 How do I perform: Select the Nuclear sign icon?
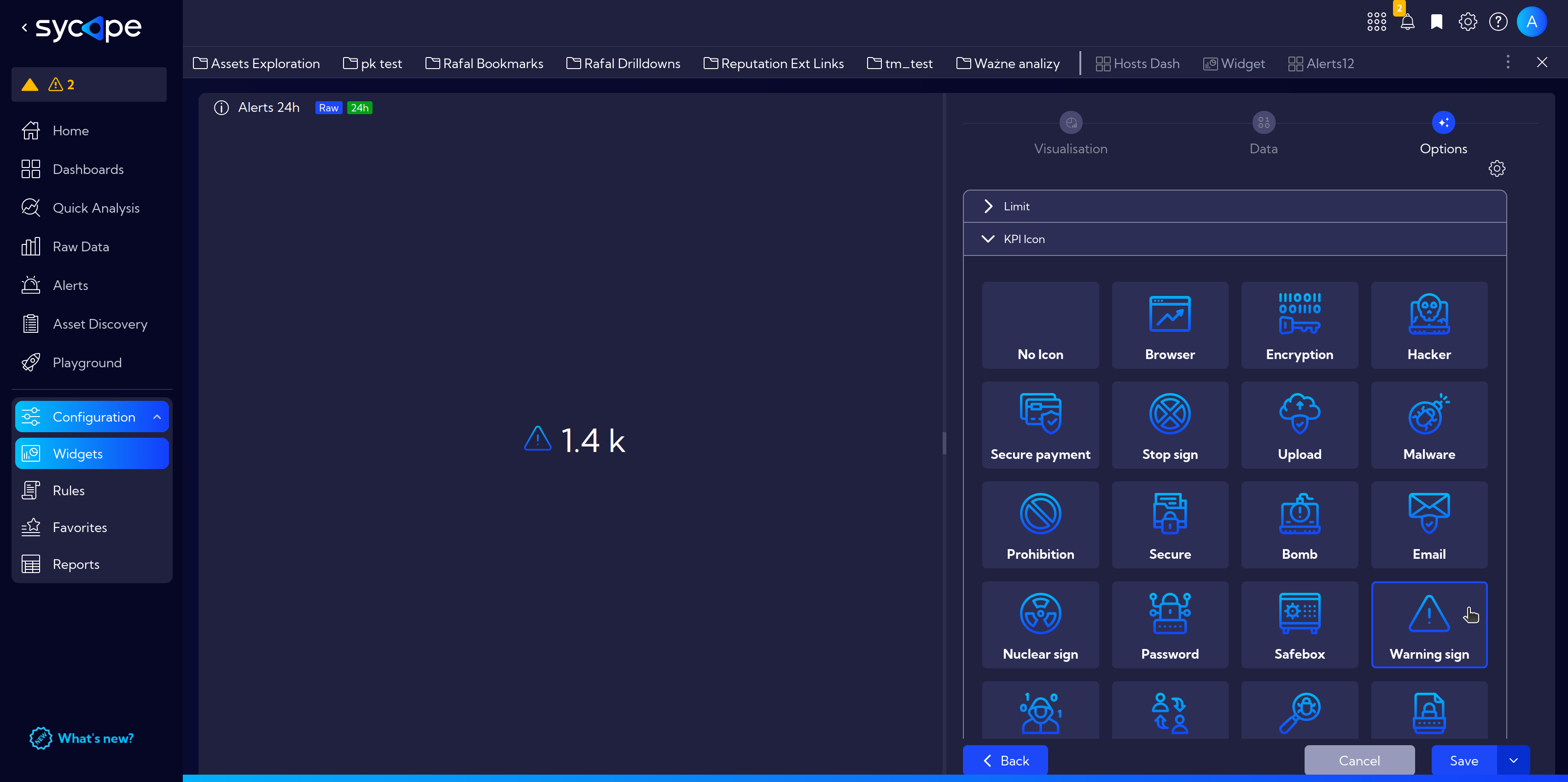(x=1040, y=625)
